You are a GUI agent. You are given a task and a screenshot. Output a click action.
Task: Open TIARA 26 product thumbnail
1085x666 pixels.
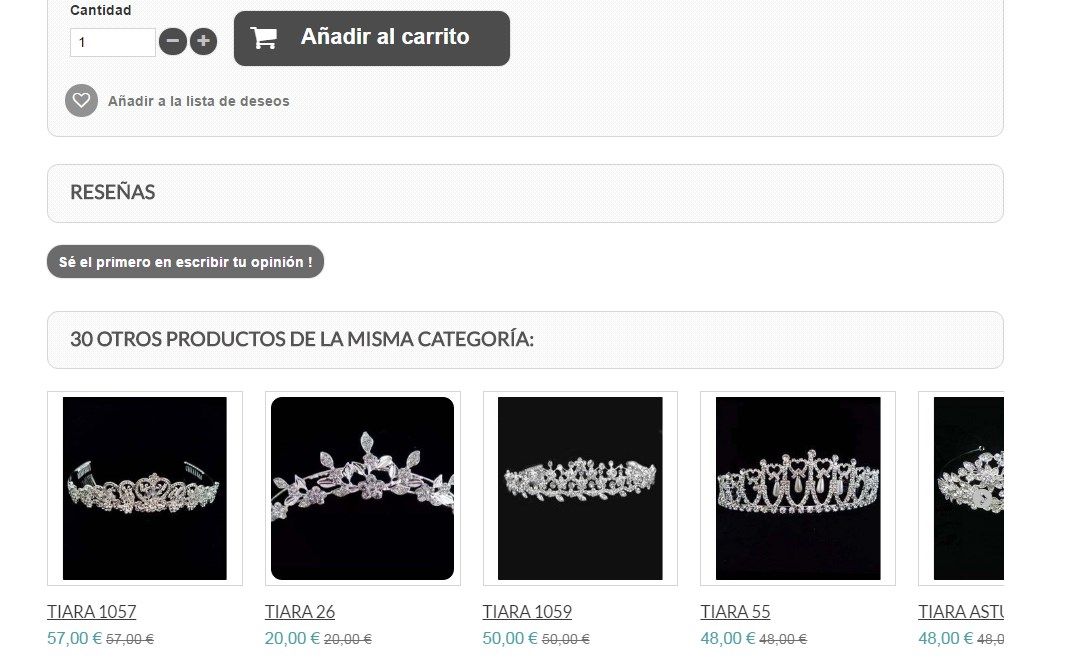(363, 488)
